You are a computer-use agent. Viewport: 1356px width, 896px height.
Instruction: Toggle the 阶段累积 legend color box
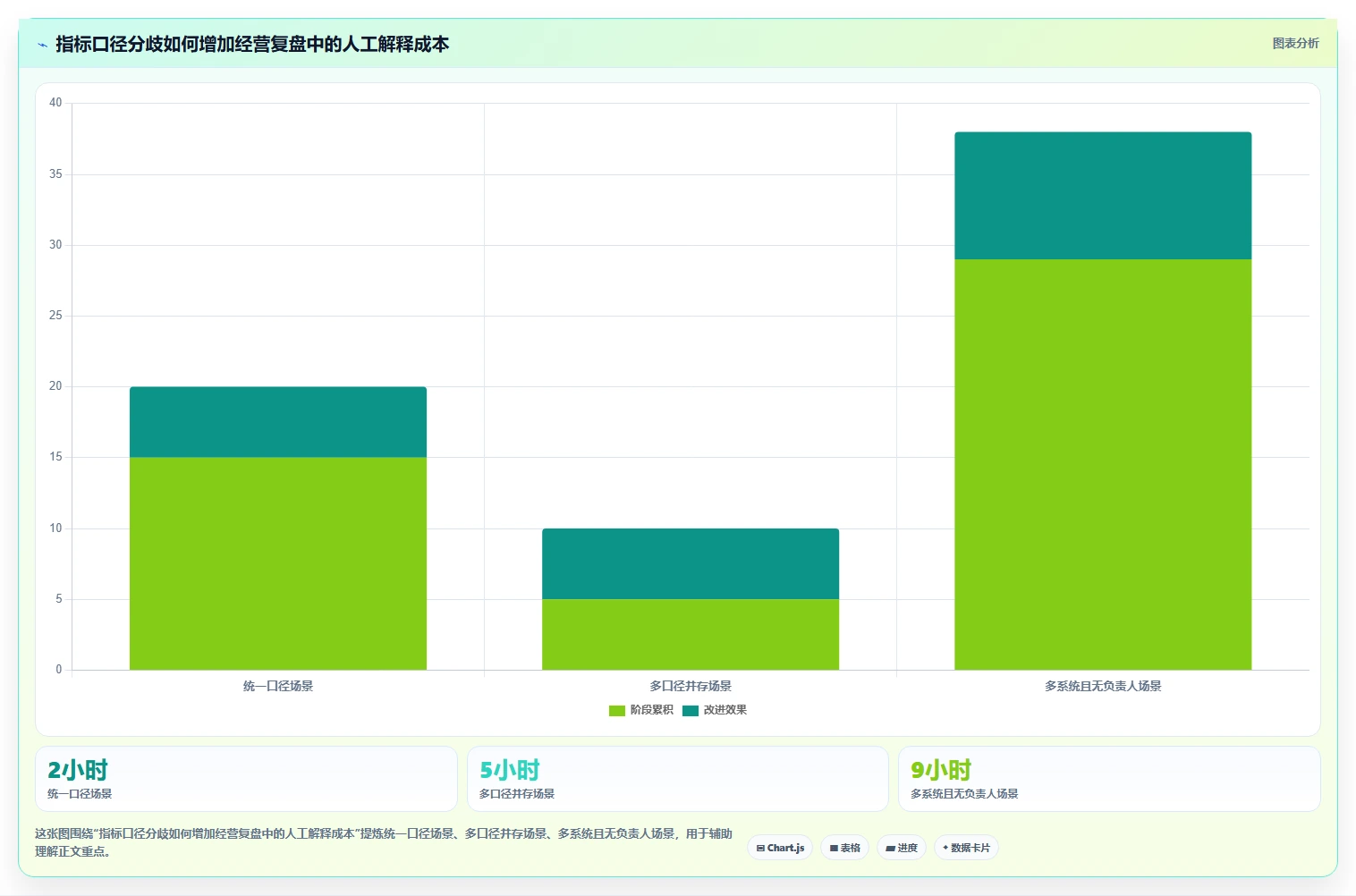click(x=616, y=711)
